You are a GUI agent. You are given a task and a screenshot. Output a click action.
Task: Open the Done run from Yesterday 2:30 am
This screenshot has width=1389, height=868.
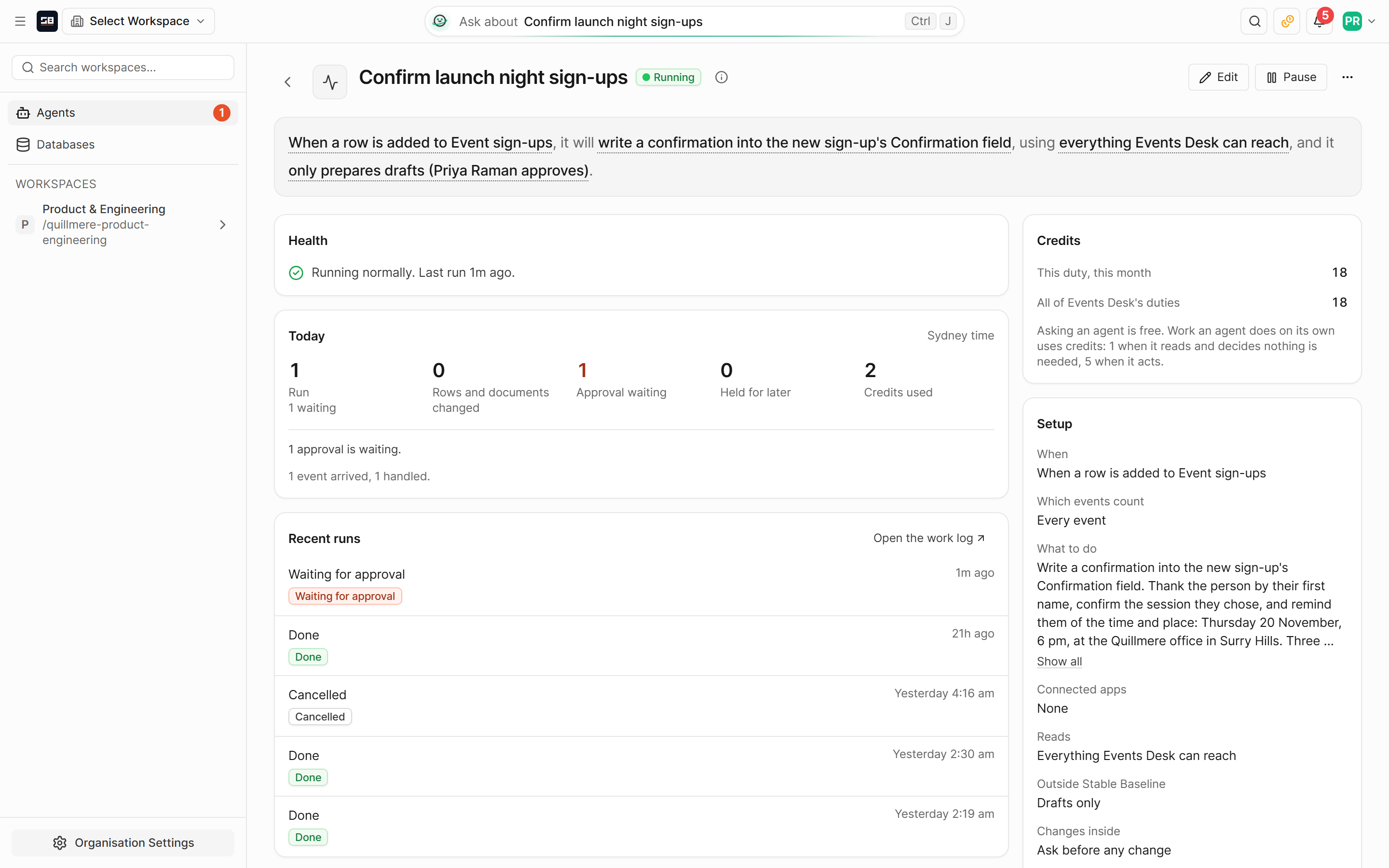tap(641, 766)
